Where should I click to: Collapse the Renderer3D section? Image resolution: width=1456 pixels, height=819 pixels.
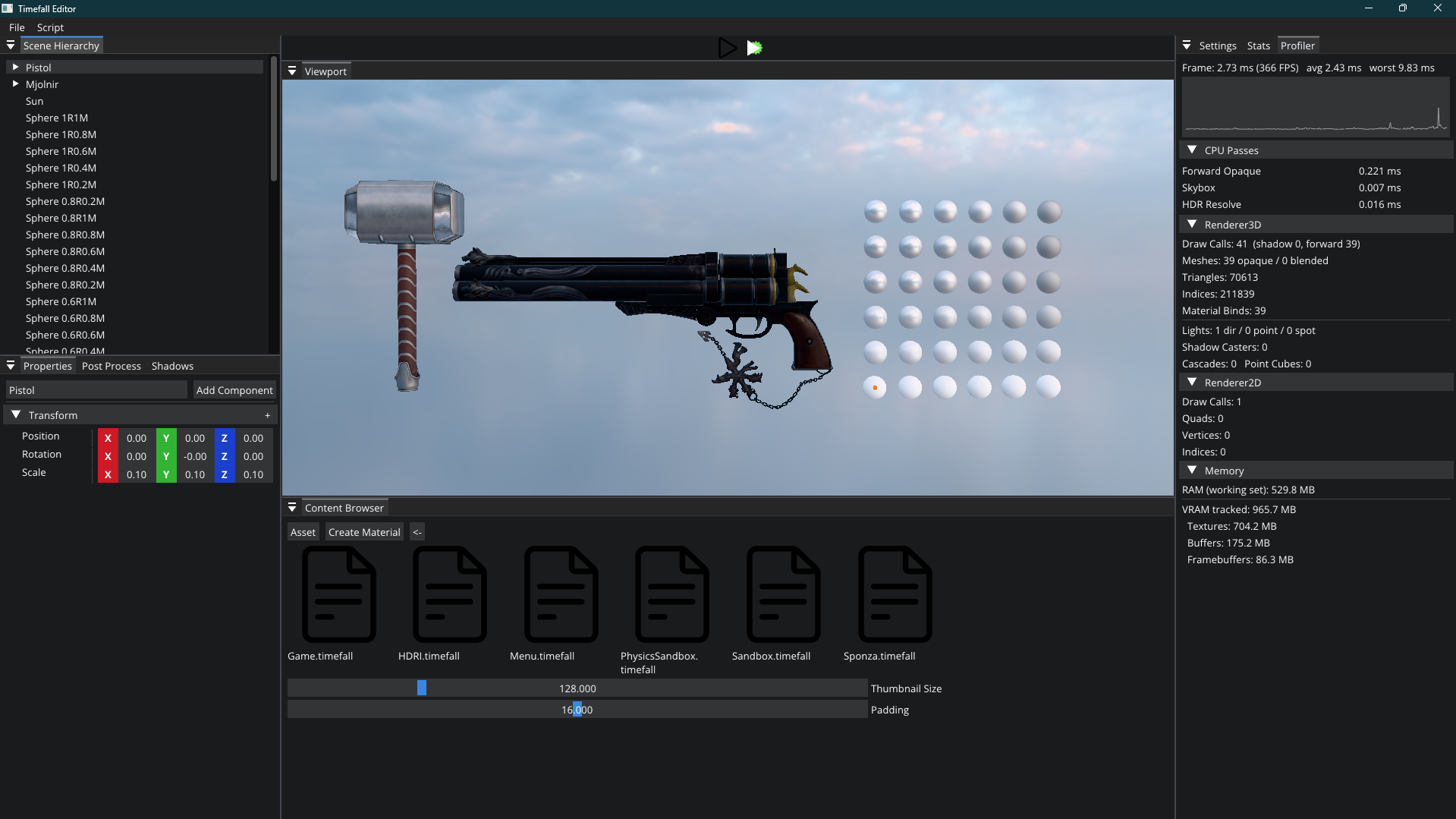1192,225
